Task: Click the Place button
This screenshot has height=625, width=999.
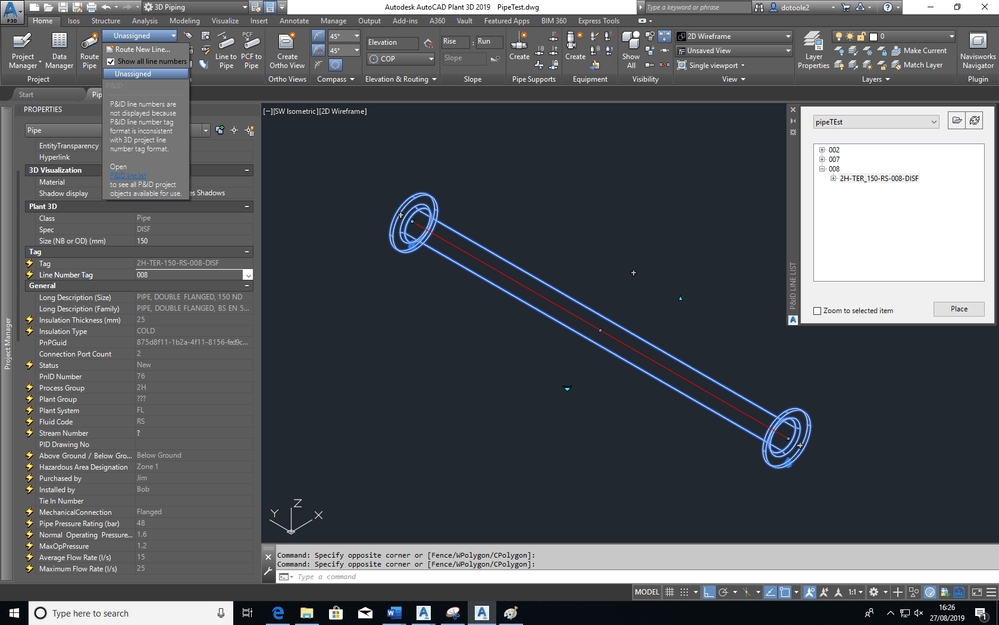Action: pyautogui.click(x=958, y=309)
